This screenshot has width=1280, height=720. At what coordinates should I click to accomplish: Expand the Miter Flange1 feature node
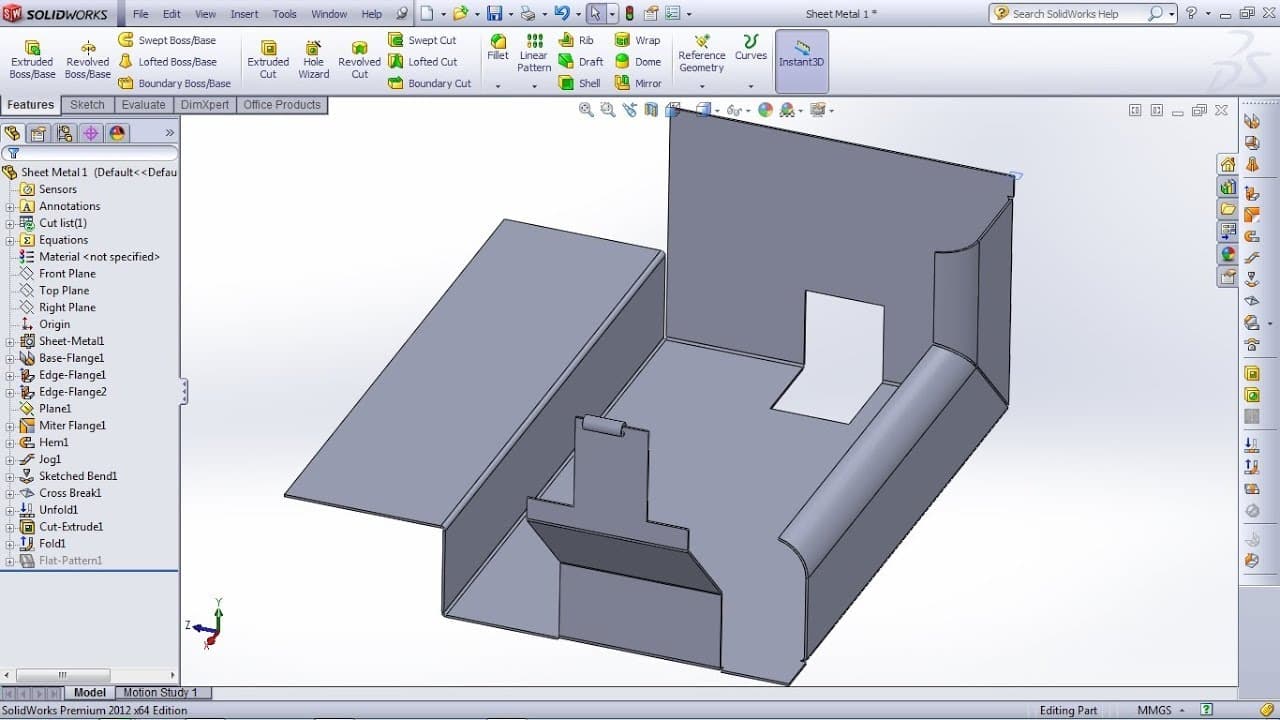10,427
